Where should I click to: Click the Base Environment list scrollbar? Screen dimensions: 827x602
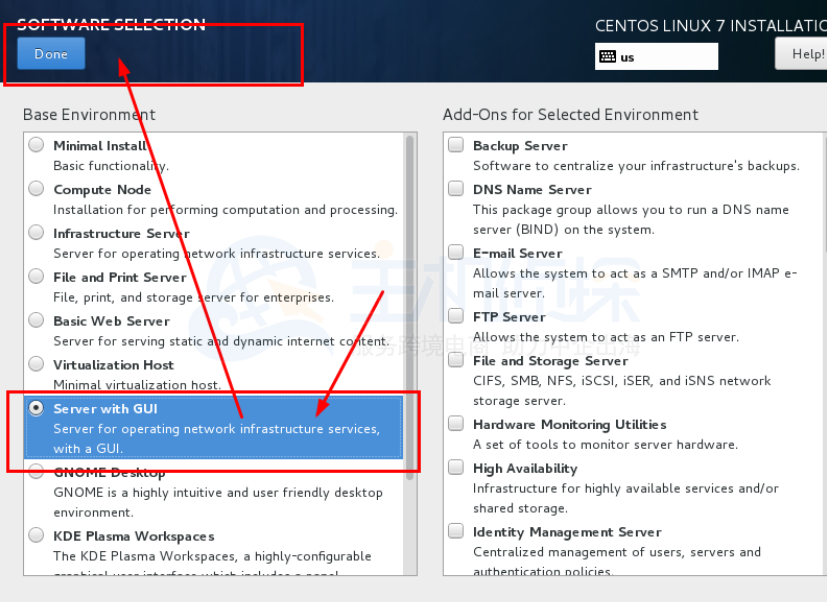tap(410, 307)
